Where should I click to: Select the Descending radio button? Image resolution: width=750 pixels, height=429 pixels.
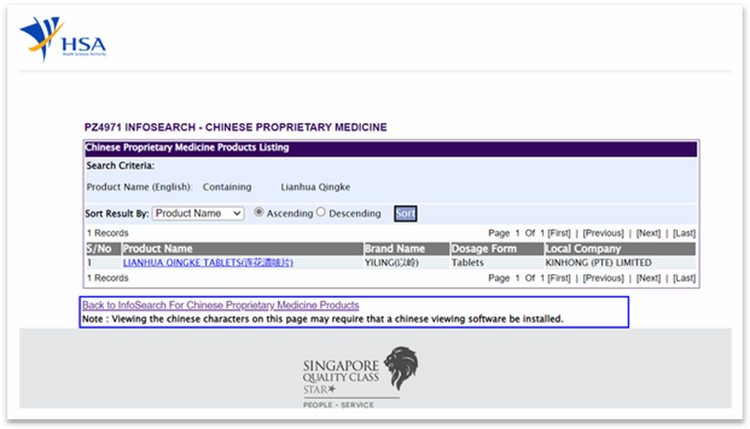[321, 212]
